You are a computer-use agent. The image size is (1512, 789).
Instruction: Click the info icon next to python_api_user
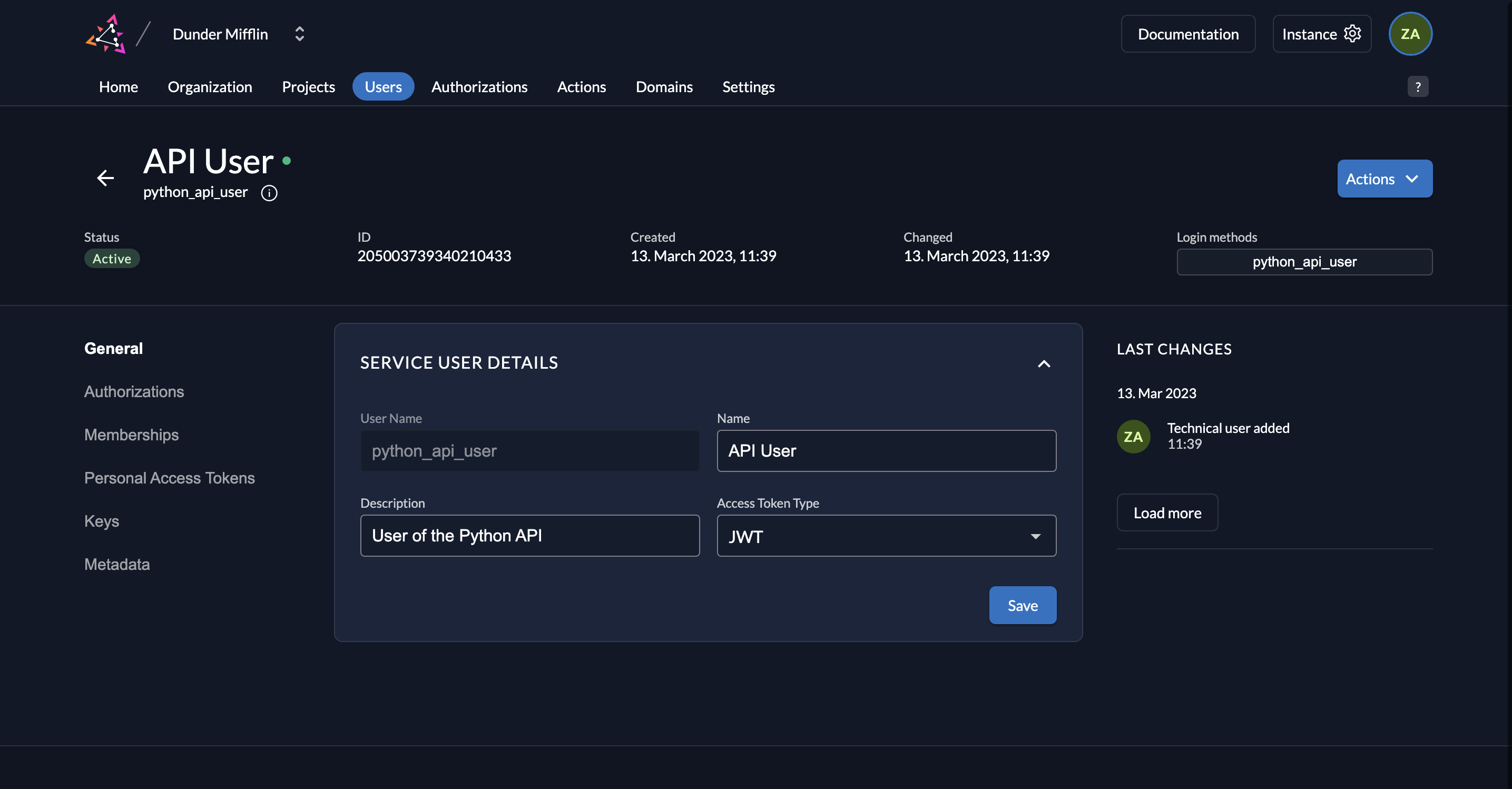point(269,193)
